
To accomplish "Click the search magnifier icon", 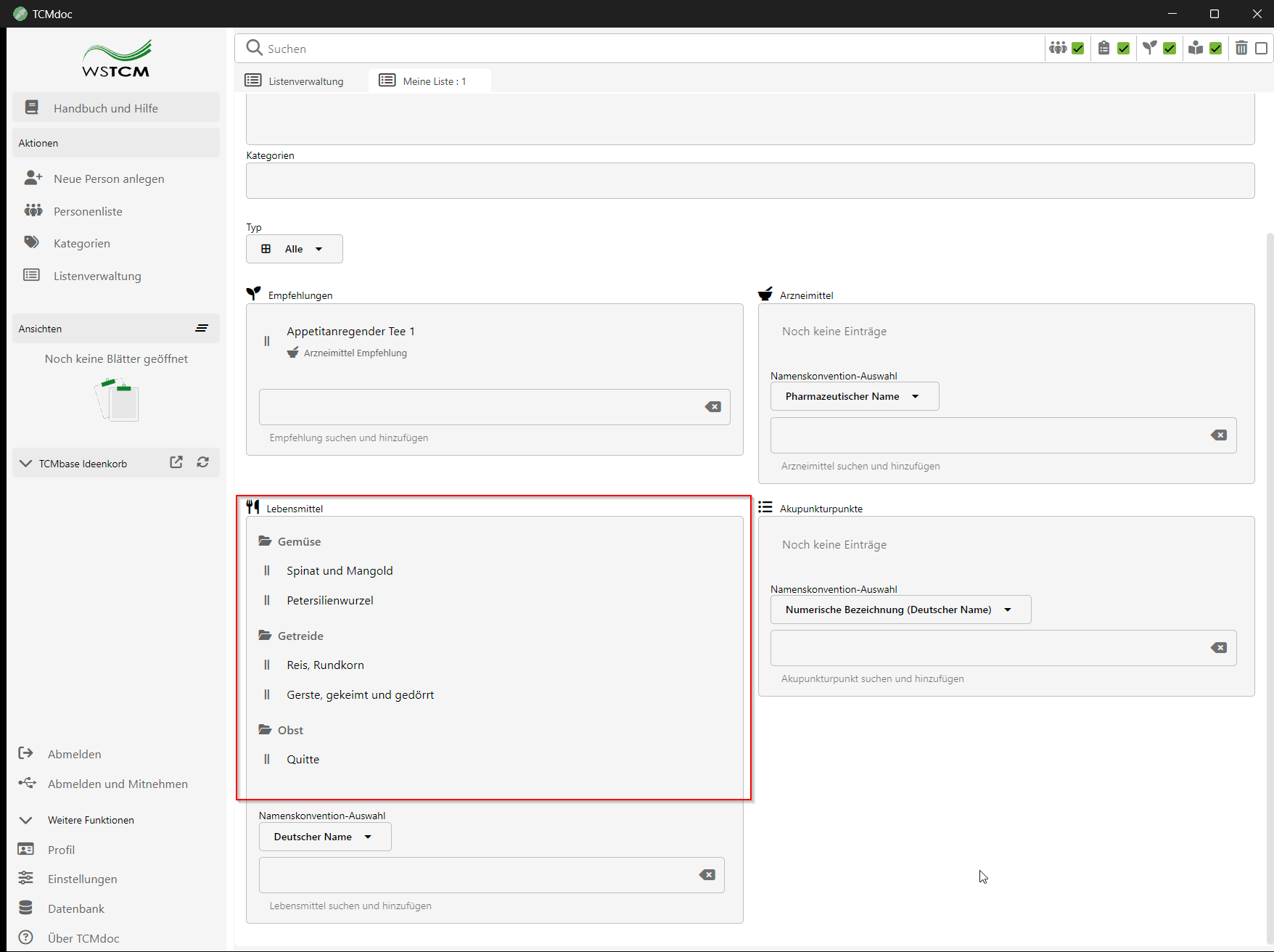I will [x=254, y=48].
